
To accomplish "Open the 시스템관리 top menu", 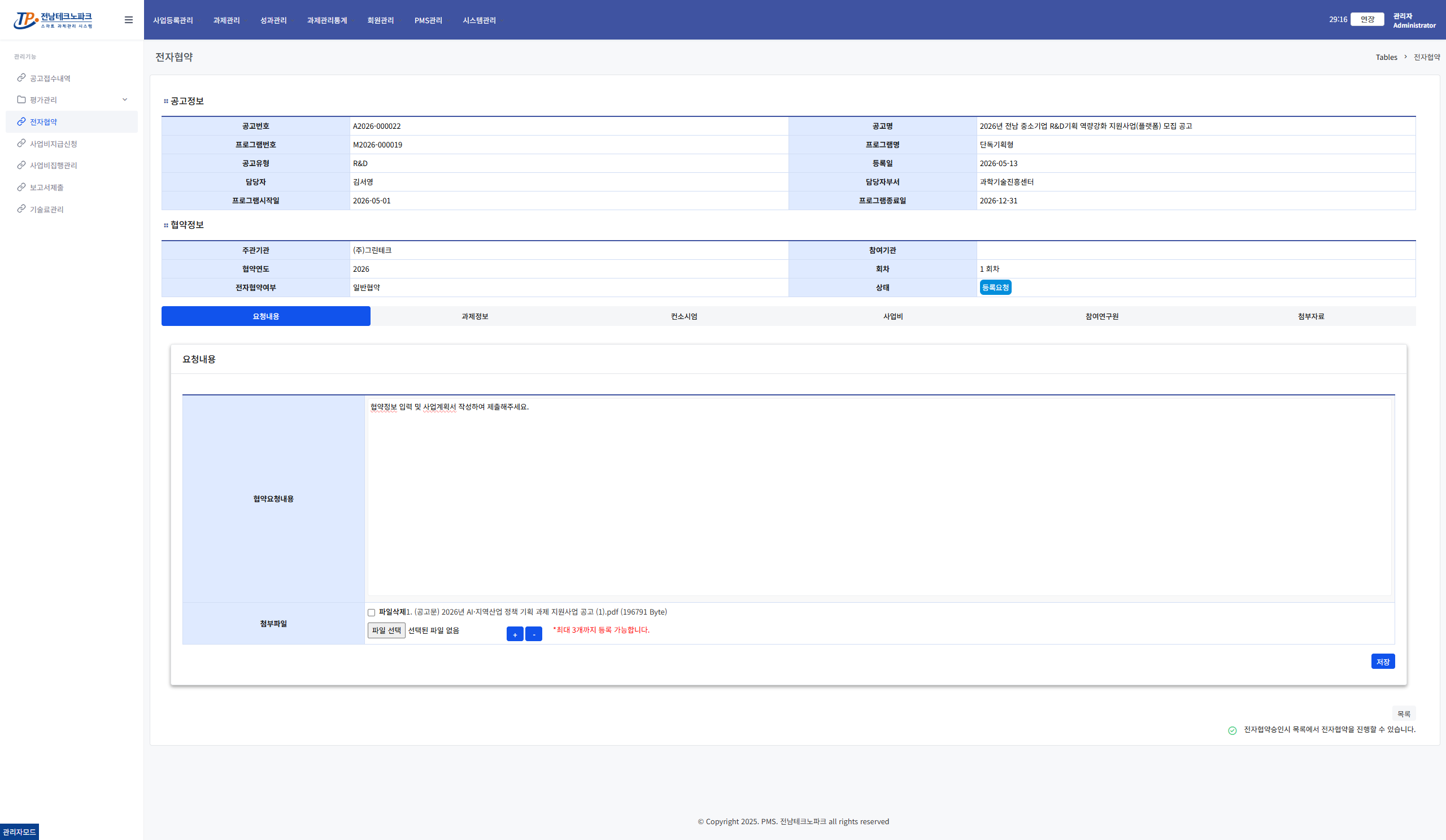I will click(x=479, y=20).
